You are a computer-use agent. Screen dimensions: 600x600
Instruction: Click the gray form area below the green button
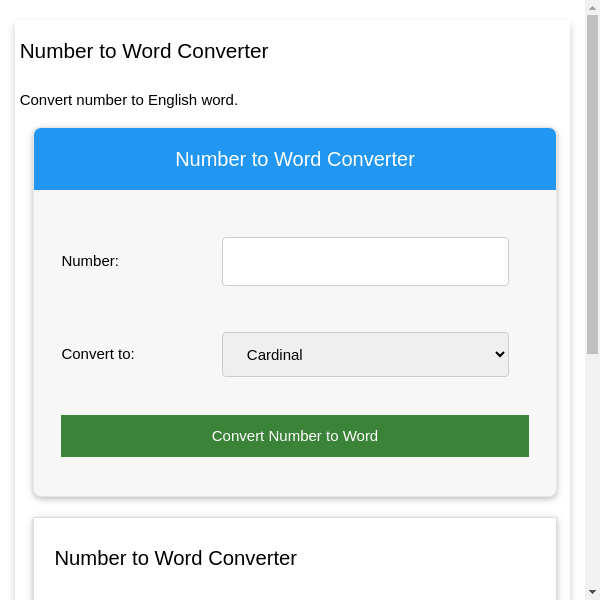pyautogui.click(x=295, y=477)
